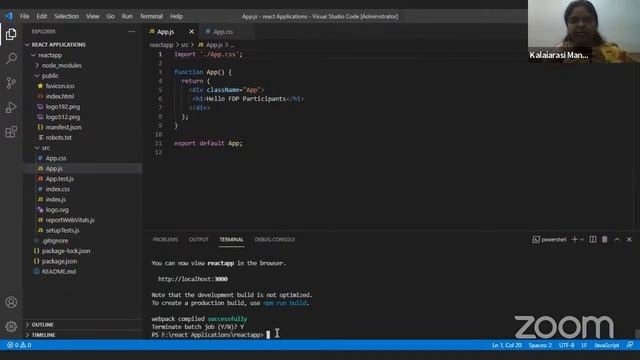Open the Run menu

click(127, 16)
